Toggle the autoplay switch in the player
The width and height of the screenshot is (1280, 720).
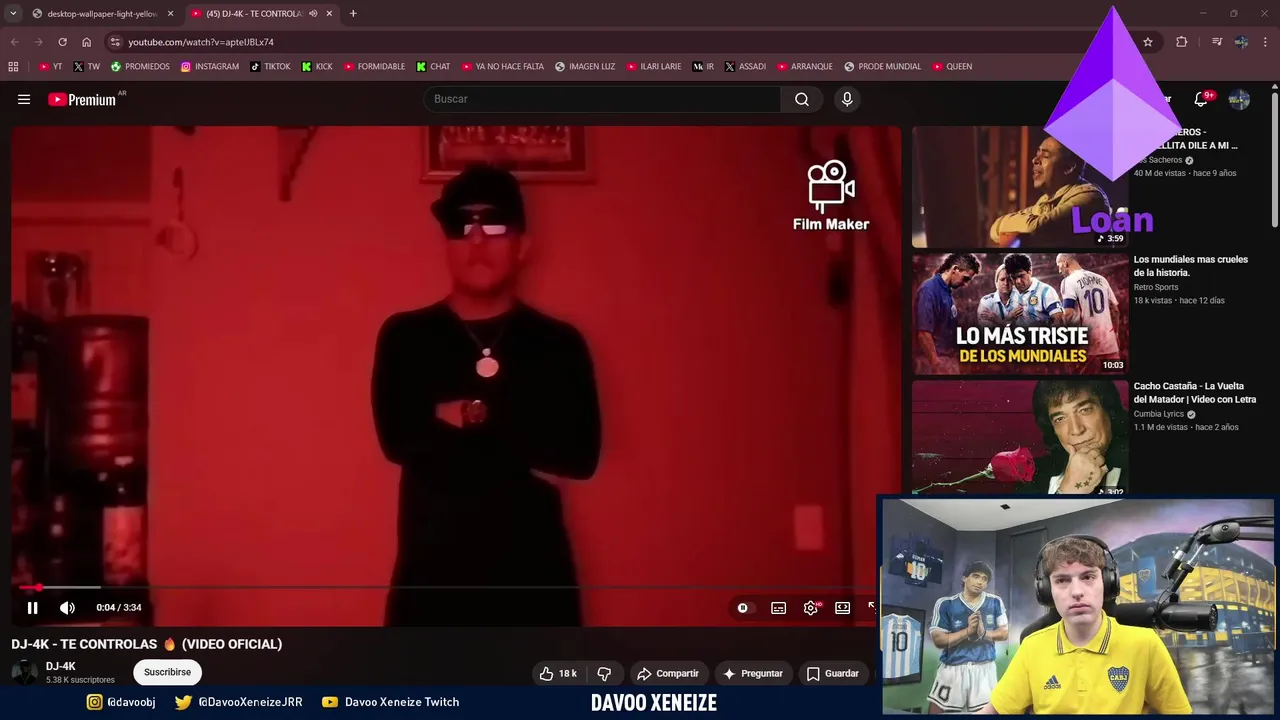click(x=742, y=607)
